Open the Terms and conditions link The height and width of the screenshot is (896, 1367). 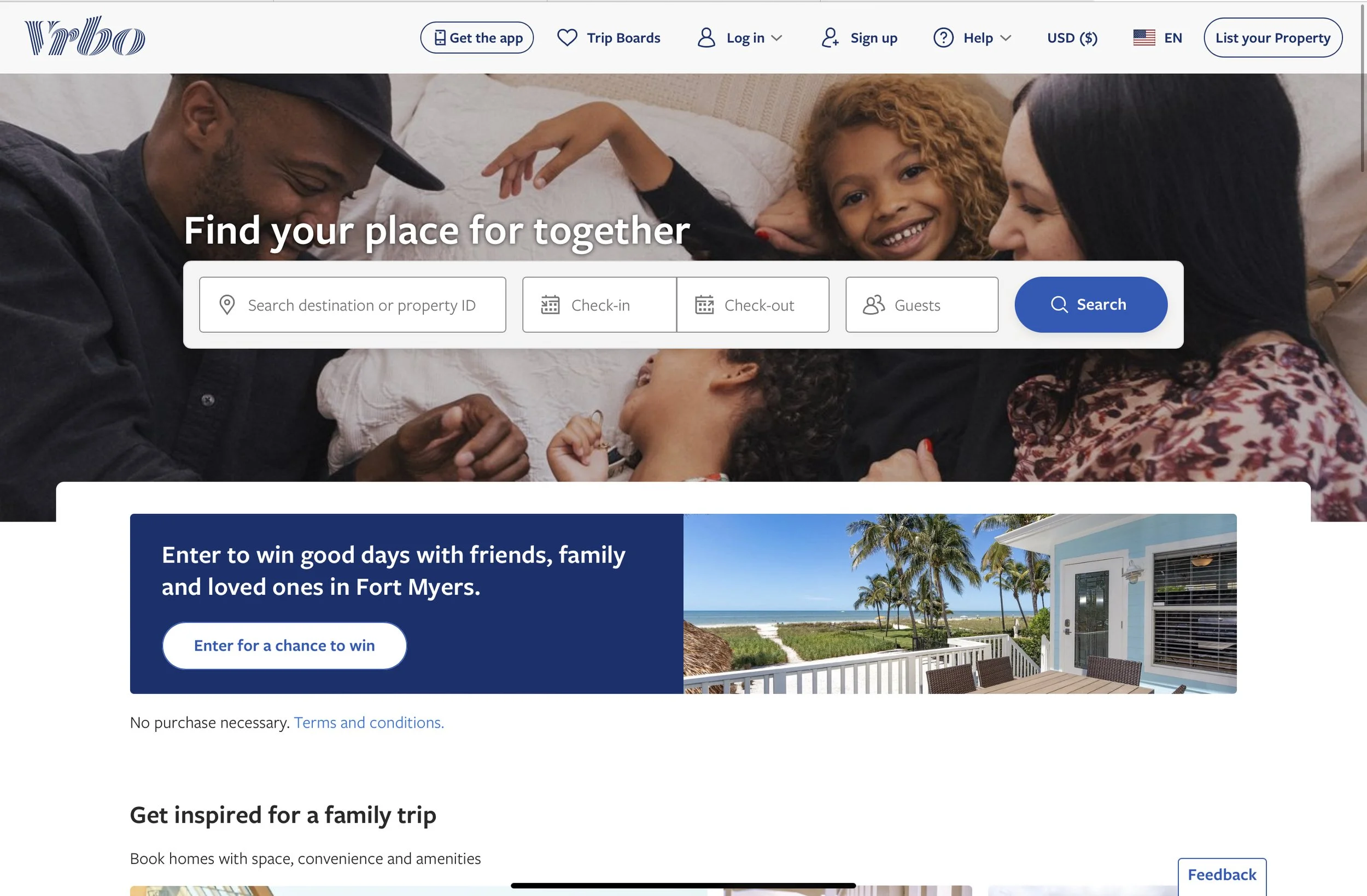click(x=369, y=723)
